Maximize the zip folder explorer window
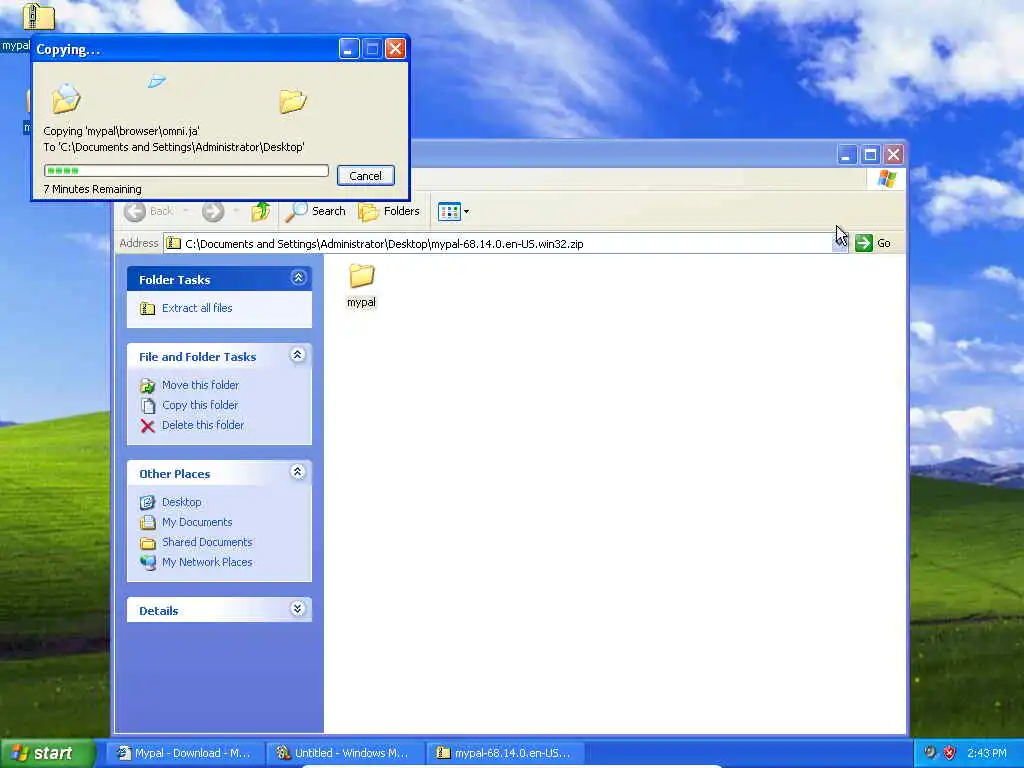The height and width of the screenshot is (768, 1024). tap(870, 155)
